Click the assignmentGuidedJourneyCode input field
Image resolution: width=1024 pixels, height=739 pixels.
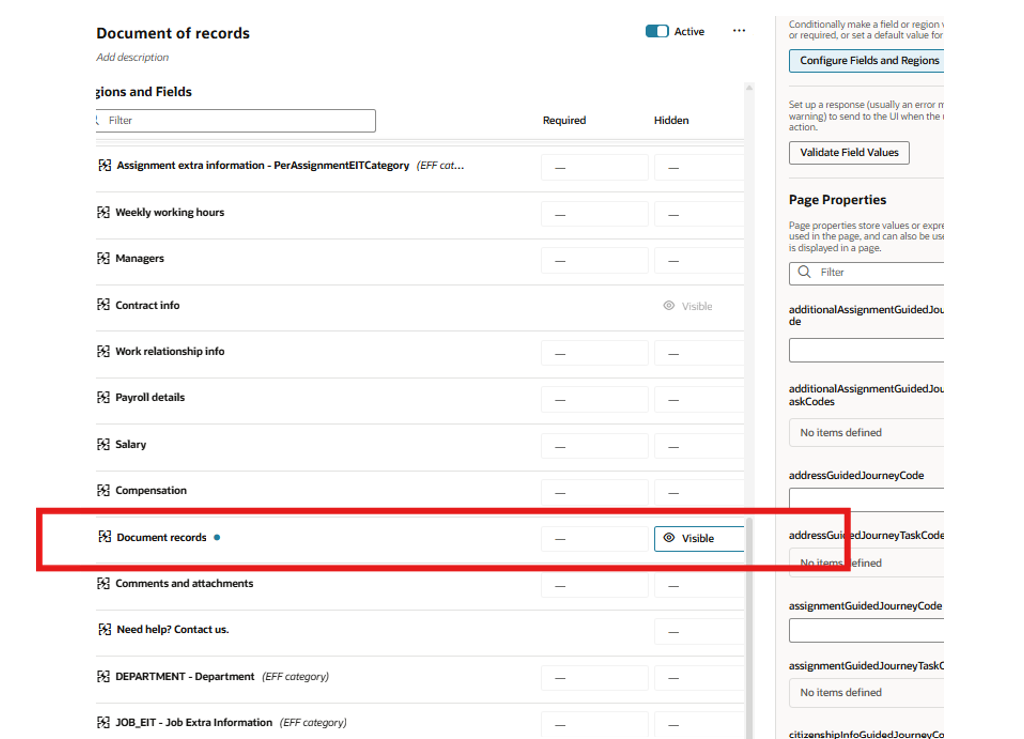[867, 631]
